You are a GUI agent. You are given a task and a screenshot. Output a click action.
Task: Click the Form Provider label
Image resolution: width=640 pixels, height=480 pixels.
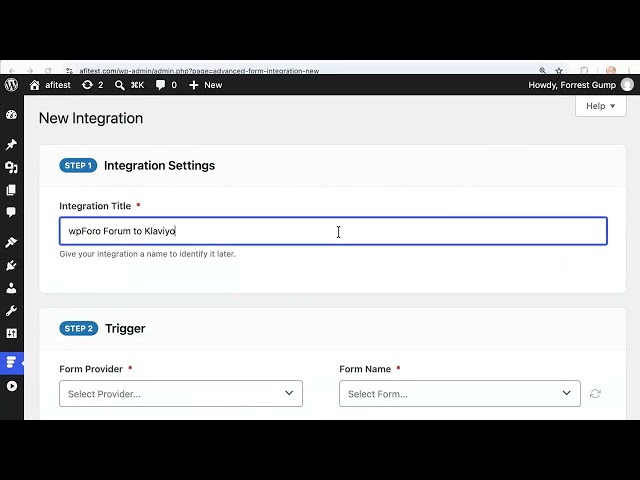click(91, 369)
